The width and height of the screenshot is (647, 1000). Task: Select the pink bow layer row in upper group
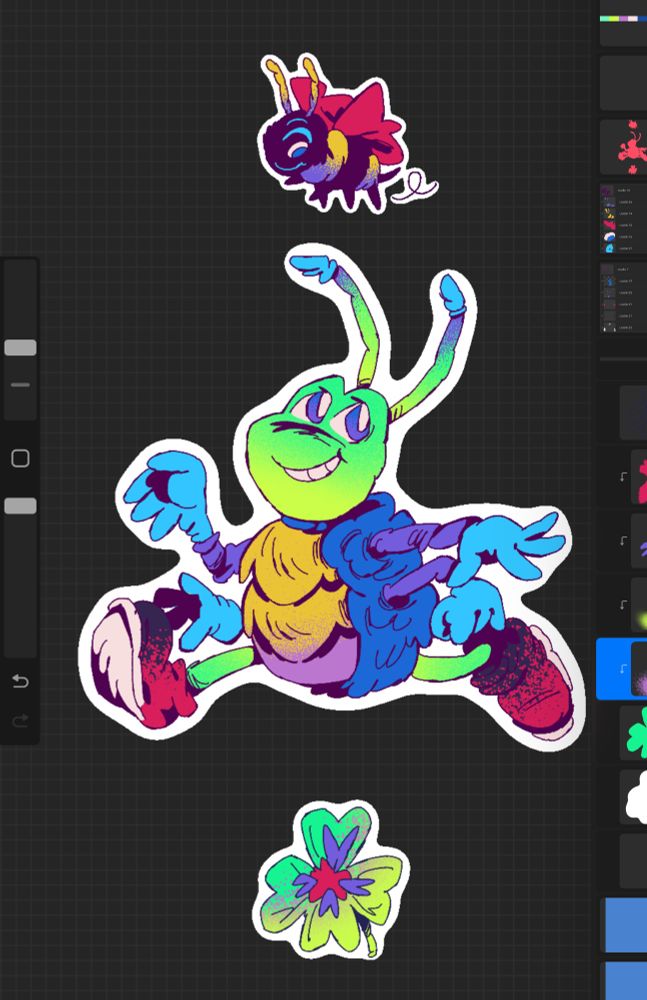click(x=623, y=225)
